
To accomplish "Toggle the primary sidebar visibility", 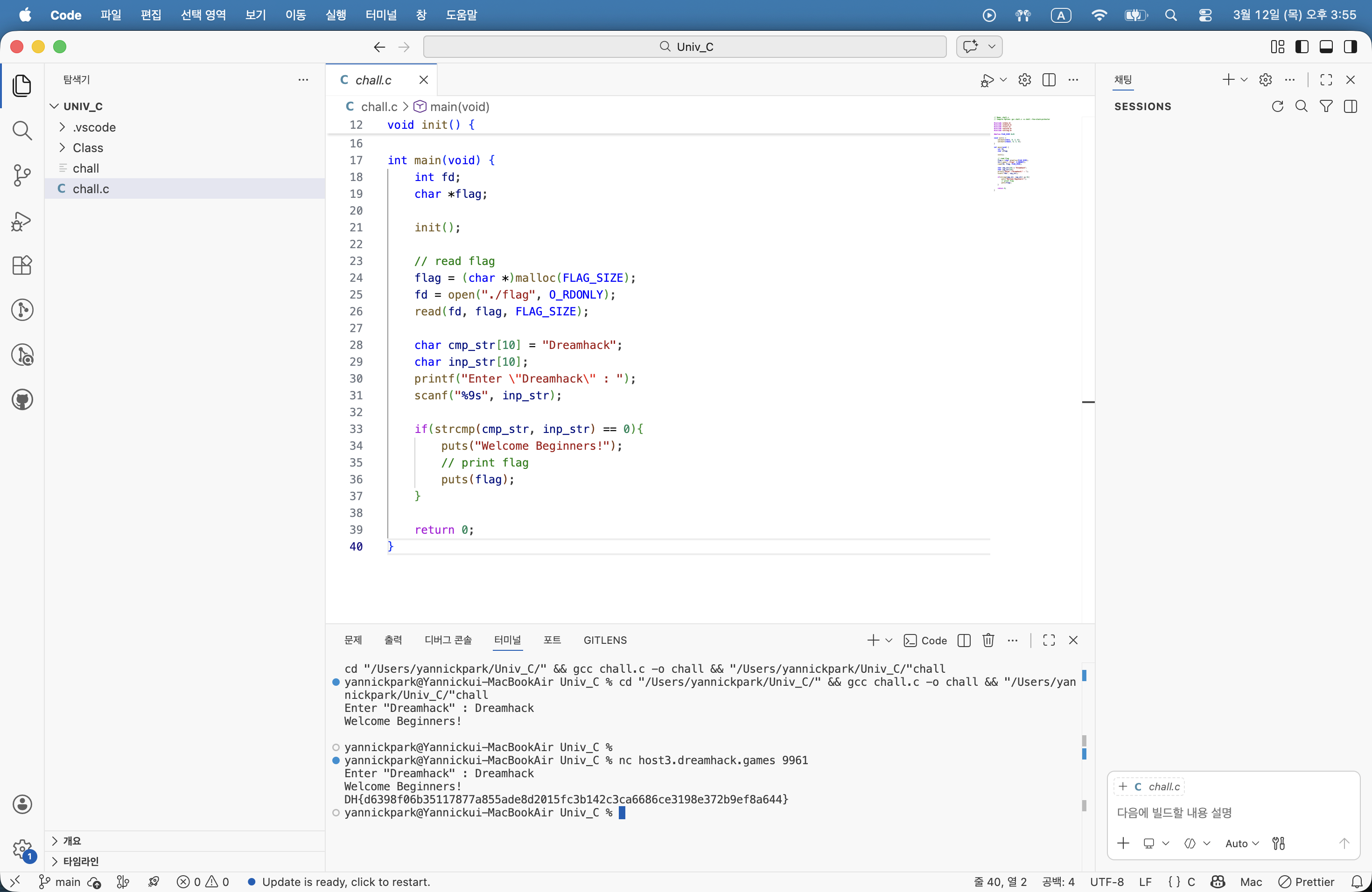I will pyautogui.click(x=1302, y=47).
